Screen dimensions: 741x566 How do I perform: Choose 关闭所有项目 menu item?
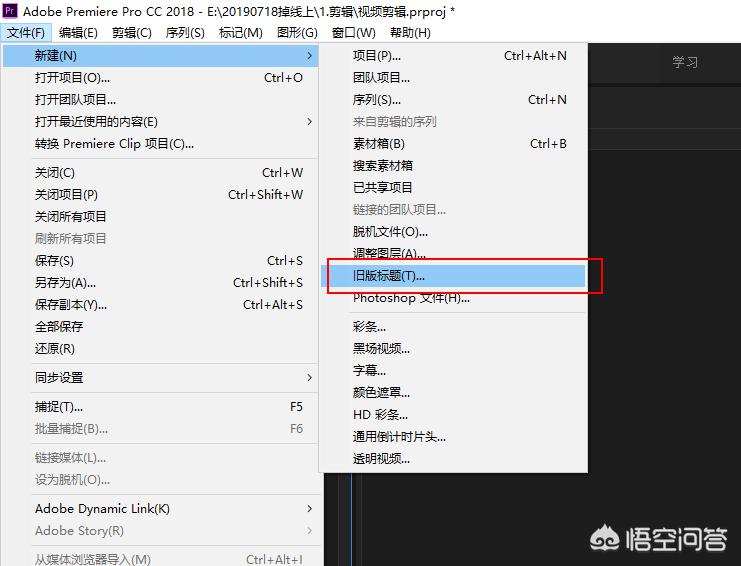[161, 217]
